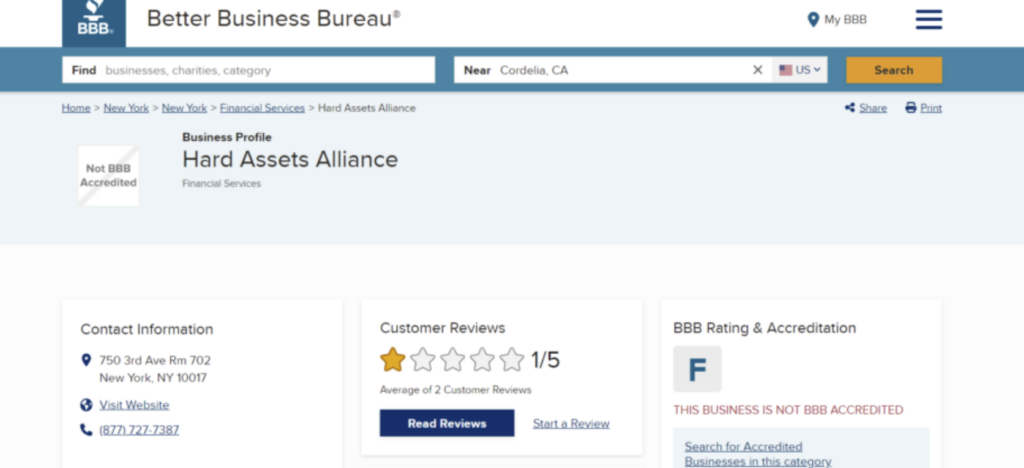Click the address map pin icon
The height and width of the screenshot is (468, 1024).
(x=86, y=360)
